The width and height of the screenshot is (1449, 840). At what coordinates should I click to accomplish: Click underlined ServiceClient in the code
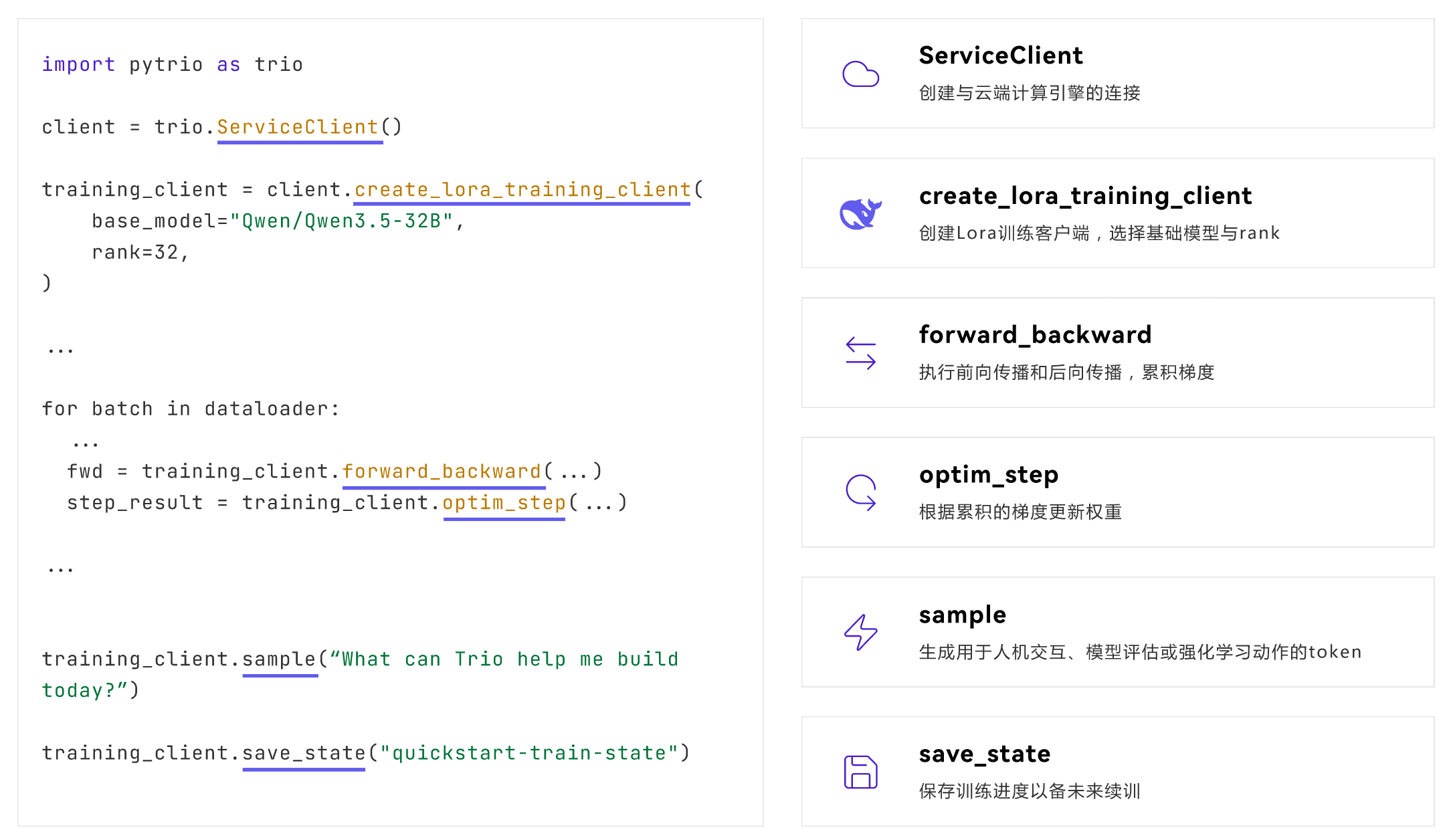click(298, 127)
